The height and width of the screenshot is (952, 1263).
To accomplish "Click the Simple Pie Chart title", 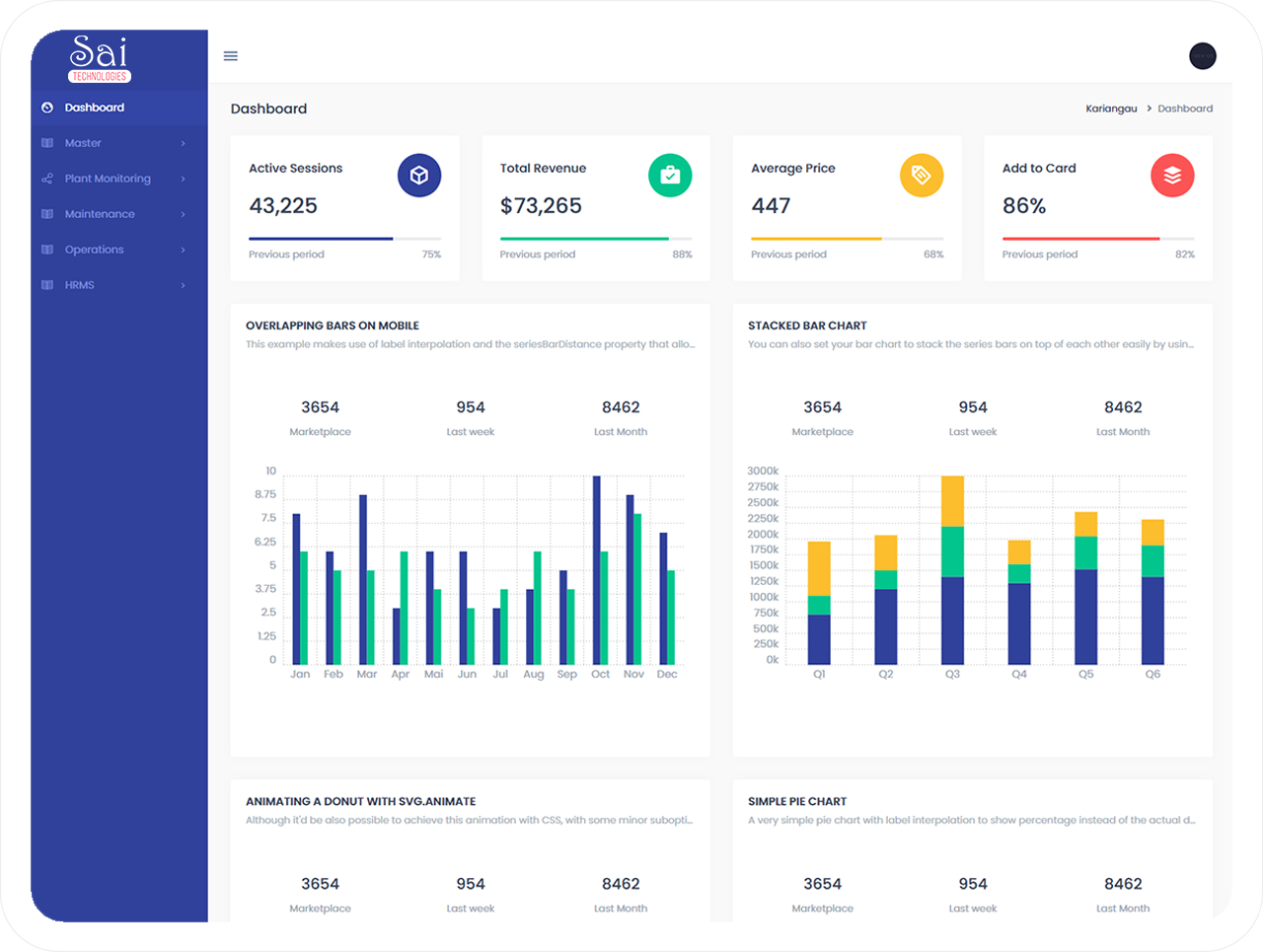I will tap(797, 802).
